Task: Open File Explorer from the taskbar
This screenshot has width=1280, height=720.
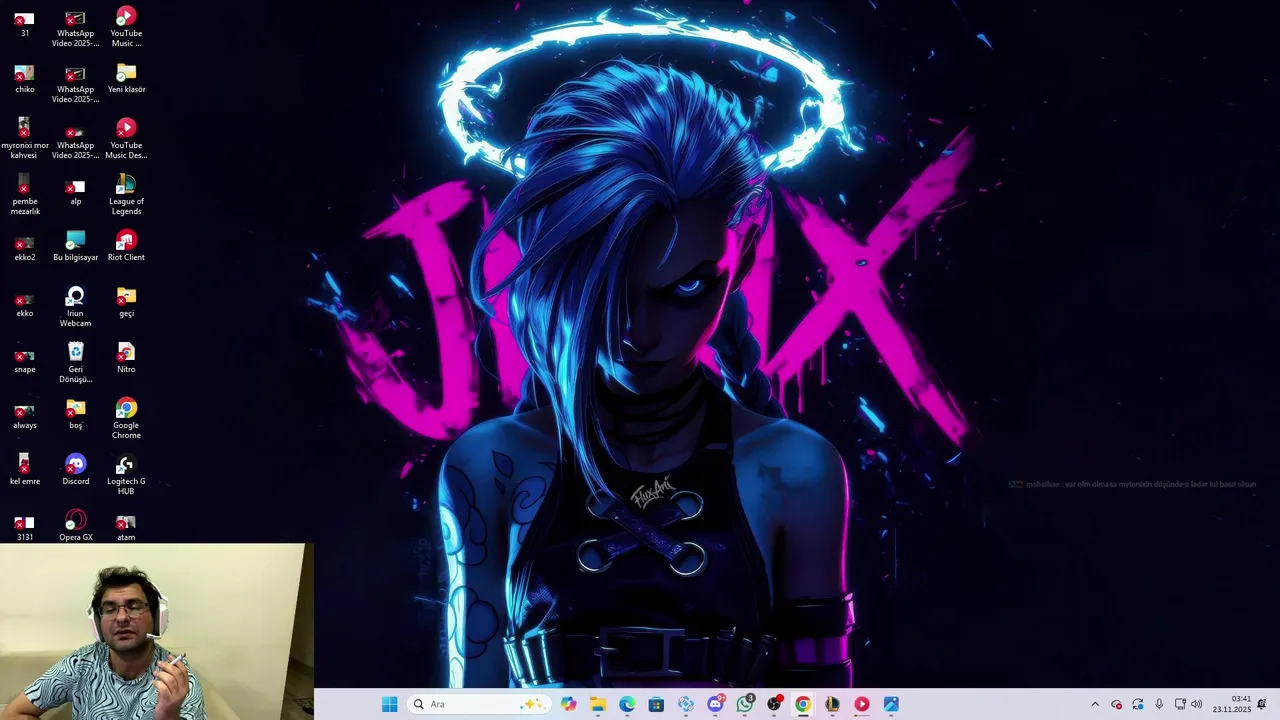Action: click(x=598, y=704)
